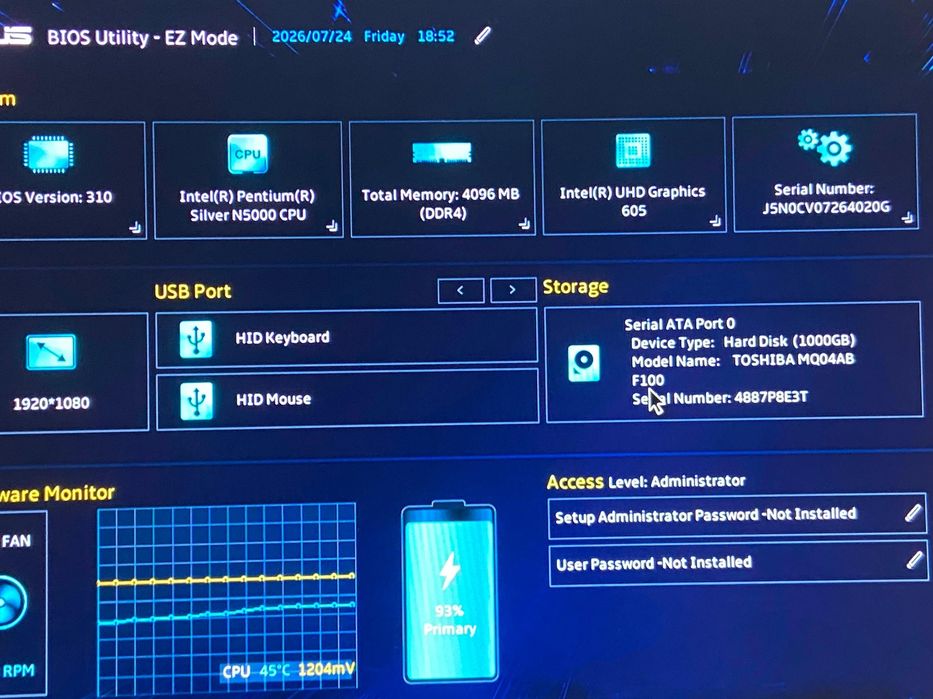Click the battery charging icon showing 93%

449,591
